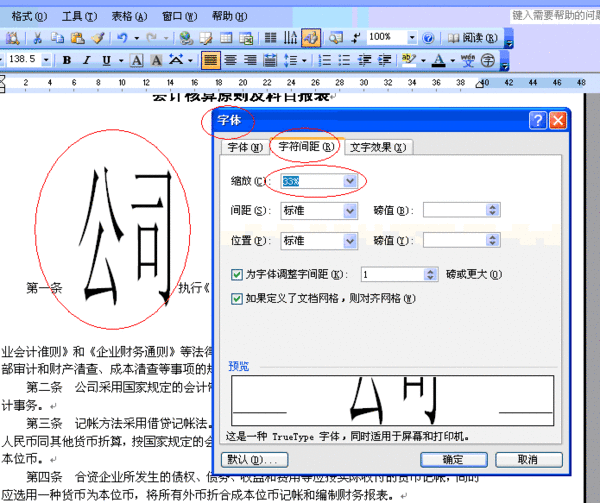Open Word Help question icon
The height and width of the screenshot is (503, 600).
pyautogui.click(x=428, y=38)
